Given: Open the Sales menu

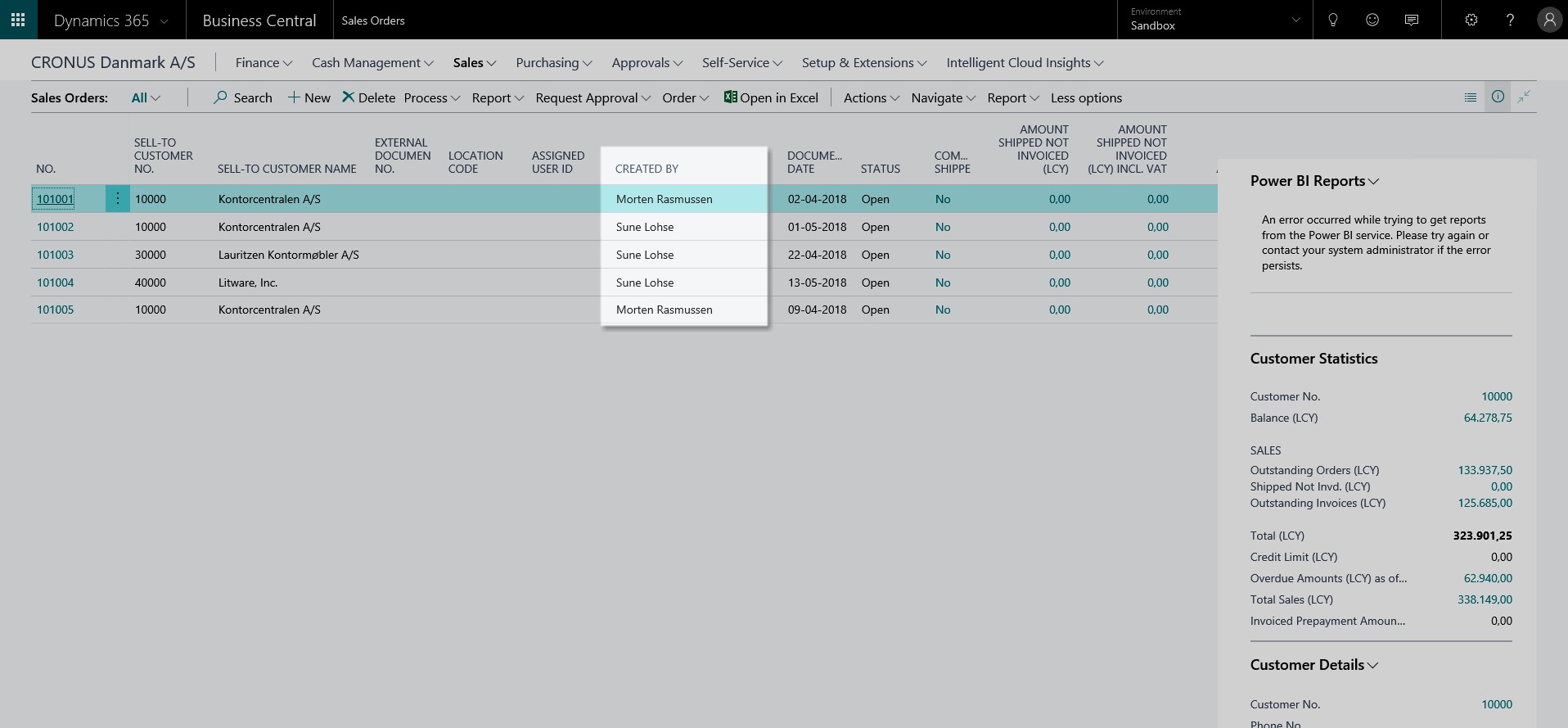Looking at the screenshot, I should tap(475, 63).
